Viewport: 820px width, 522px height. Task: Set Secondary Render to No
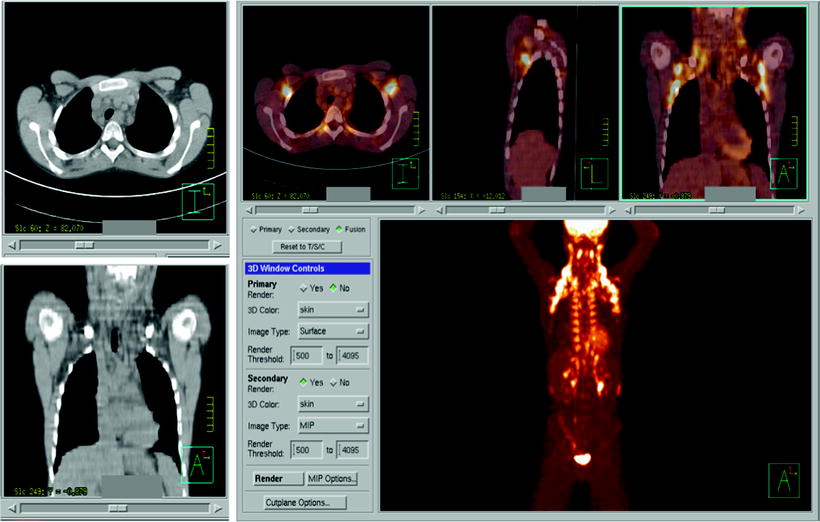(333, 382)
